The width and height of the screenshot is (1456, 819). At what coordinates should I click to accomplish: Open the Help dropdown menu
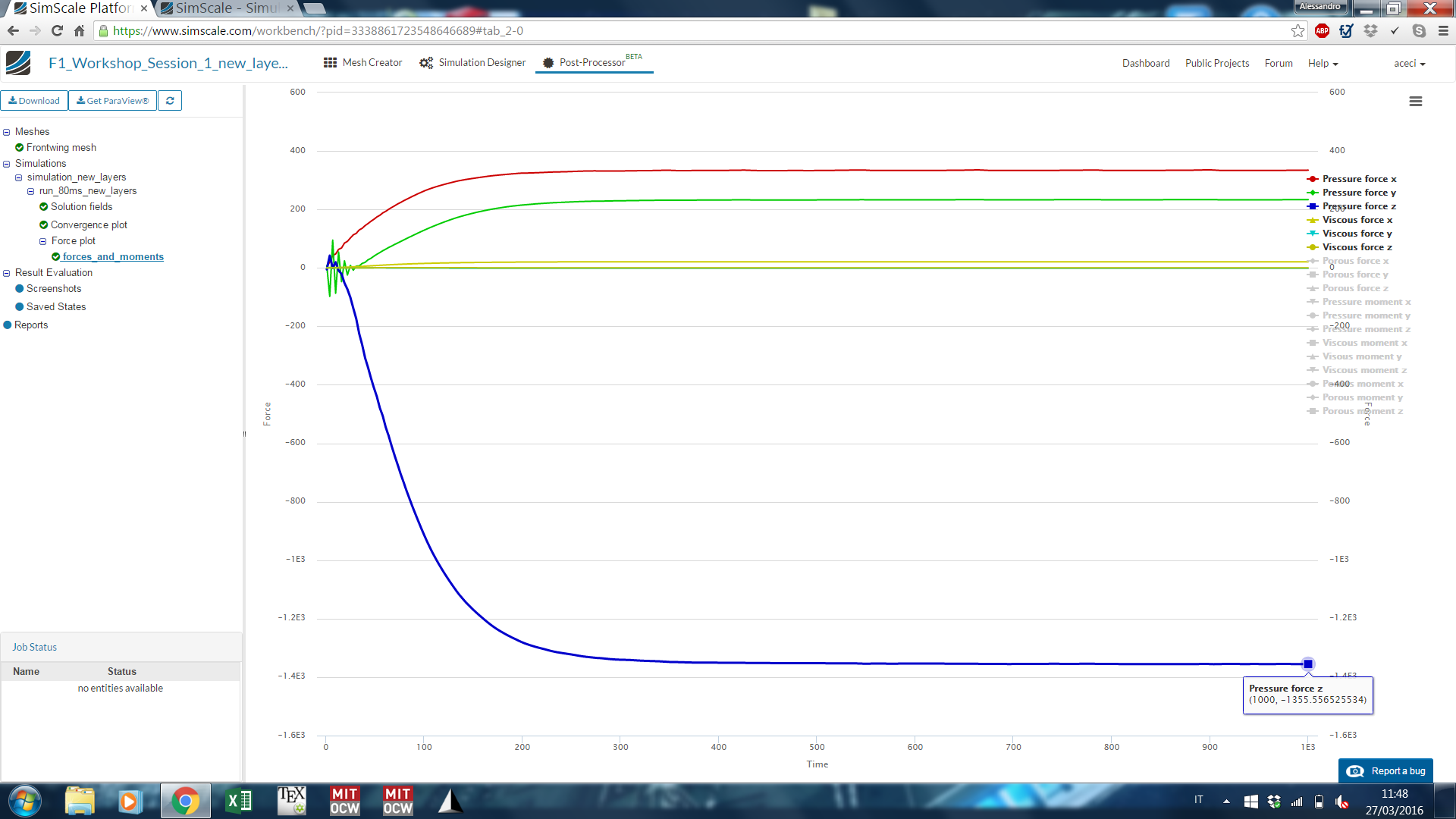[x=1323, y=64]
